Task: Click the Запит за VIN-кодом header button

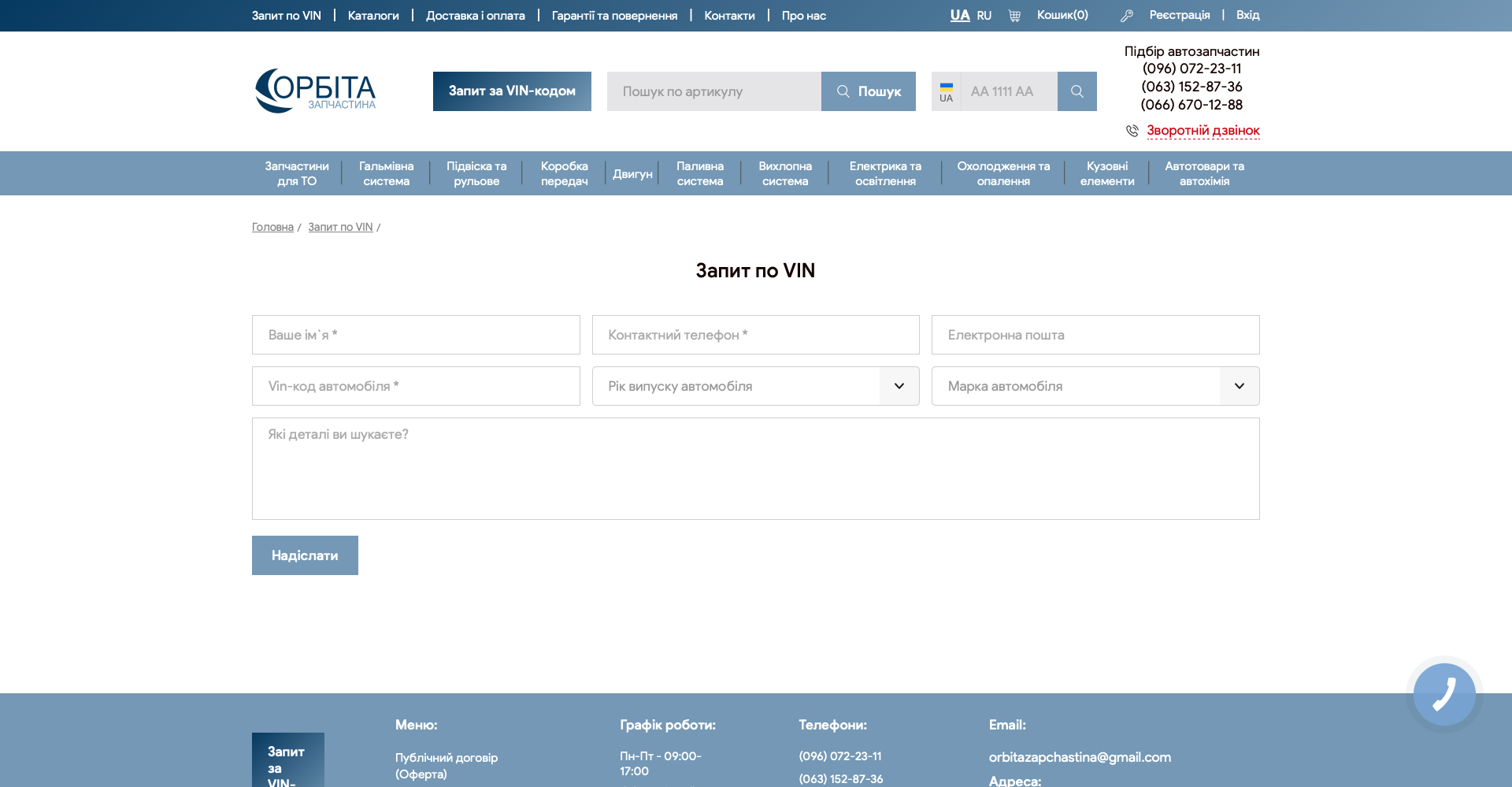Action: [512, 91]
